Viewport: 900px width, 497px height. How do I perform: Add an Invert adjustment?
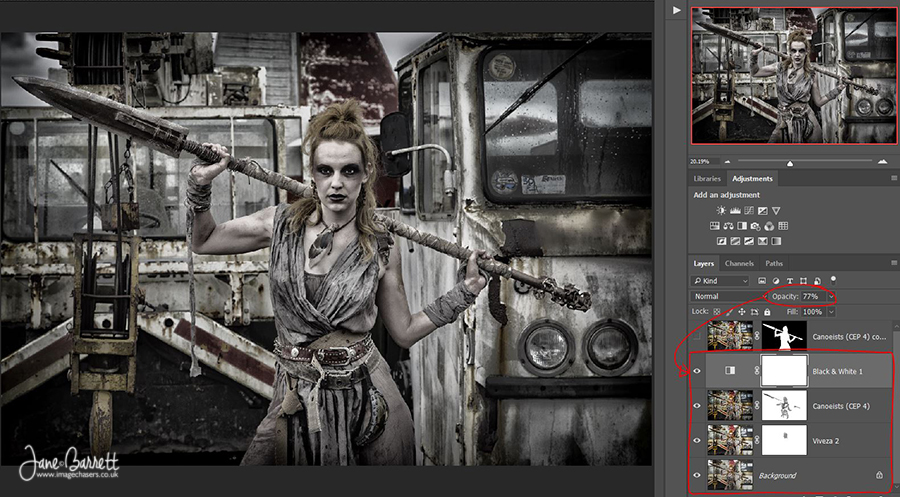coord(721,241)
